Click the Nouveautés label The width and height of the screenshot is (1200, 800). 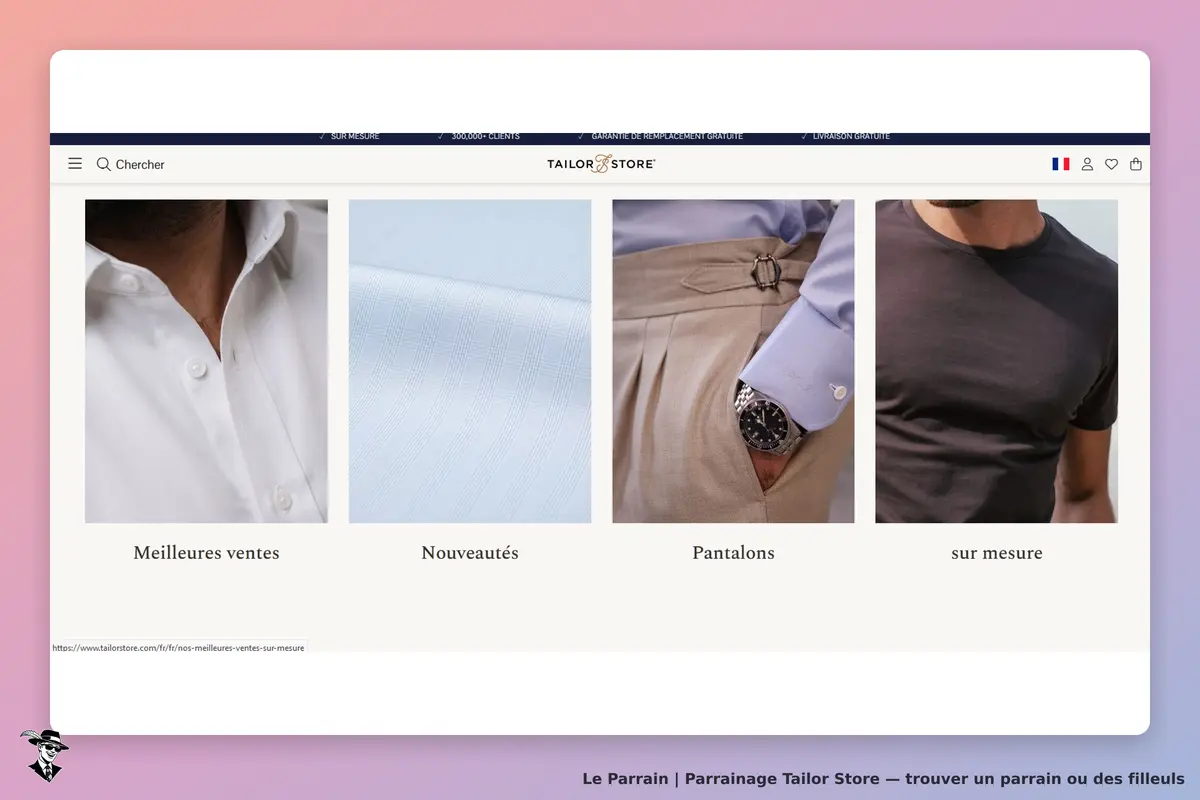point(470,552)
